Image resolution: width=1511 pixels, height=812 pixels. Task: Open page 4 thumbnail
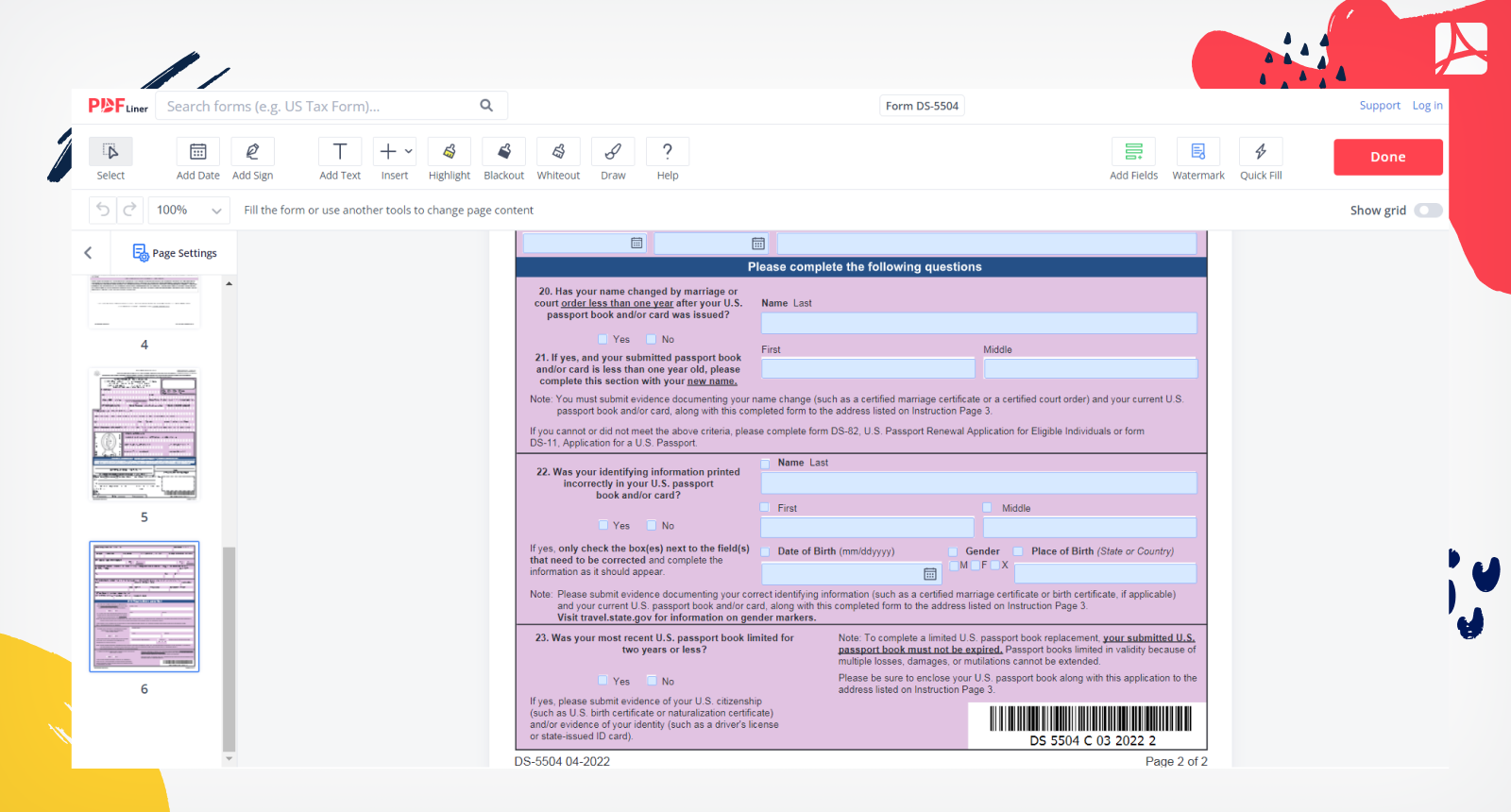point(144,302)
